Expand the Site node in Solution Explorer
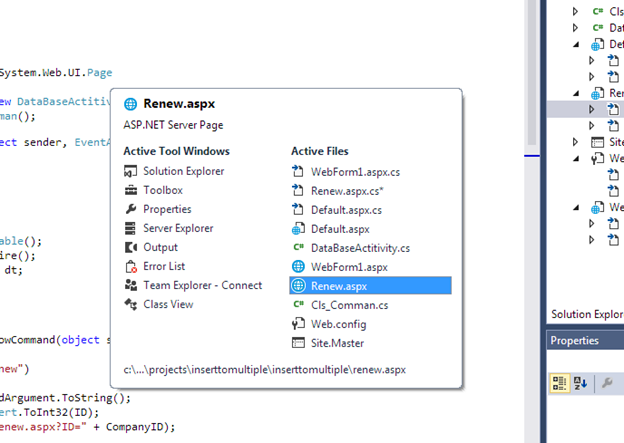The height and width of the screenshot is (443, 624). [x=575, y=142]
